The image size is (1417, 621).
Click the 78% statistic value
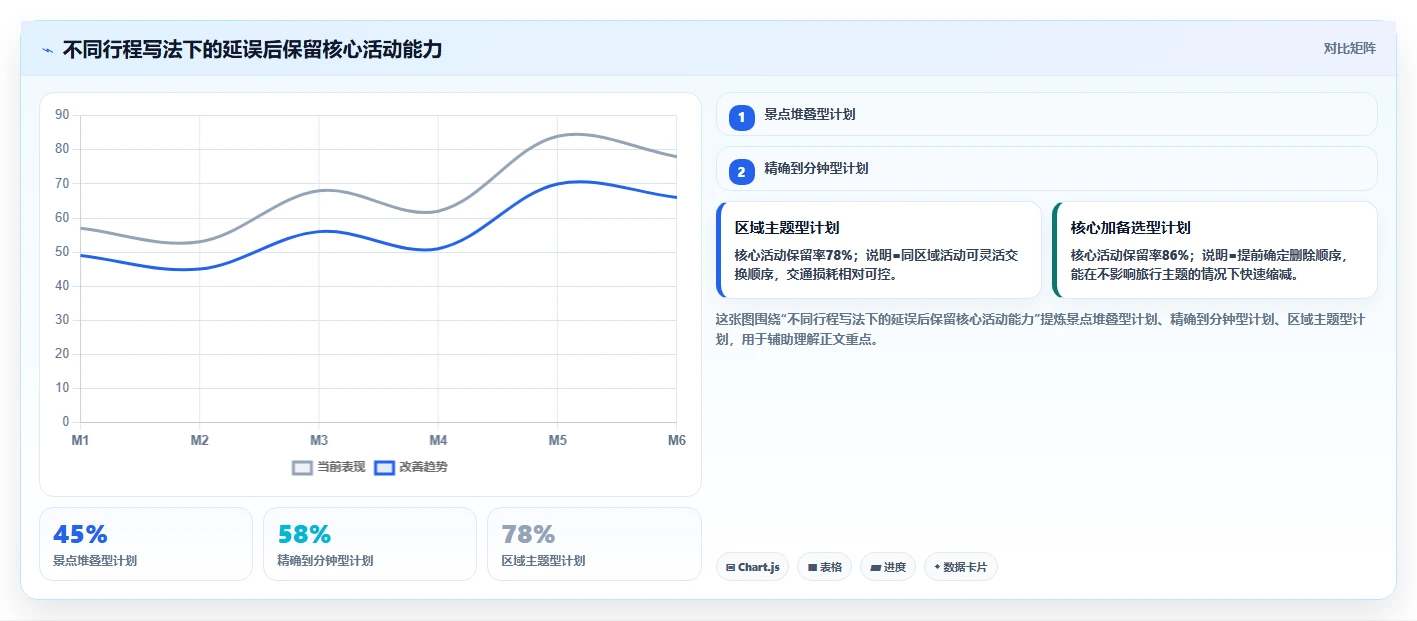click(528, 535)
